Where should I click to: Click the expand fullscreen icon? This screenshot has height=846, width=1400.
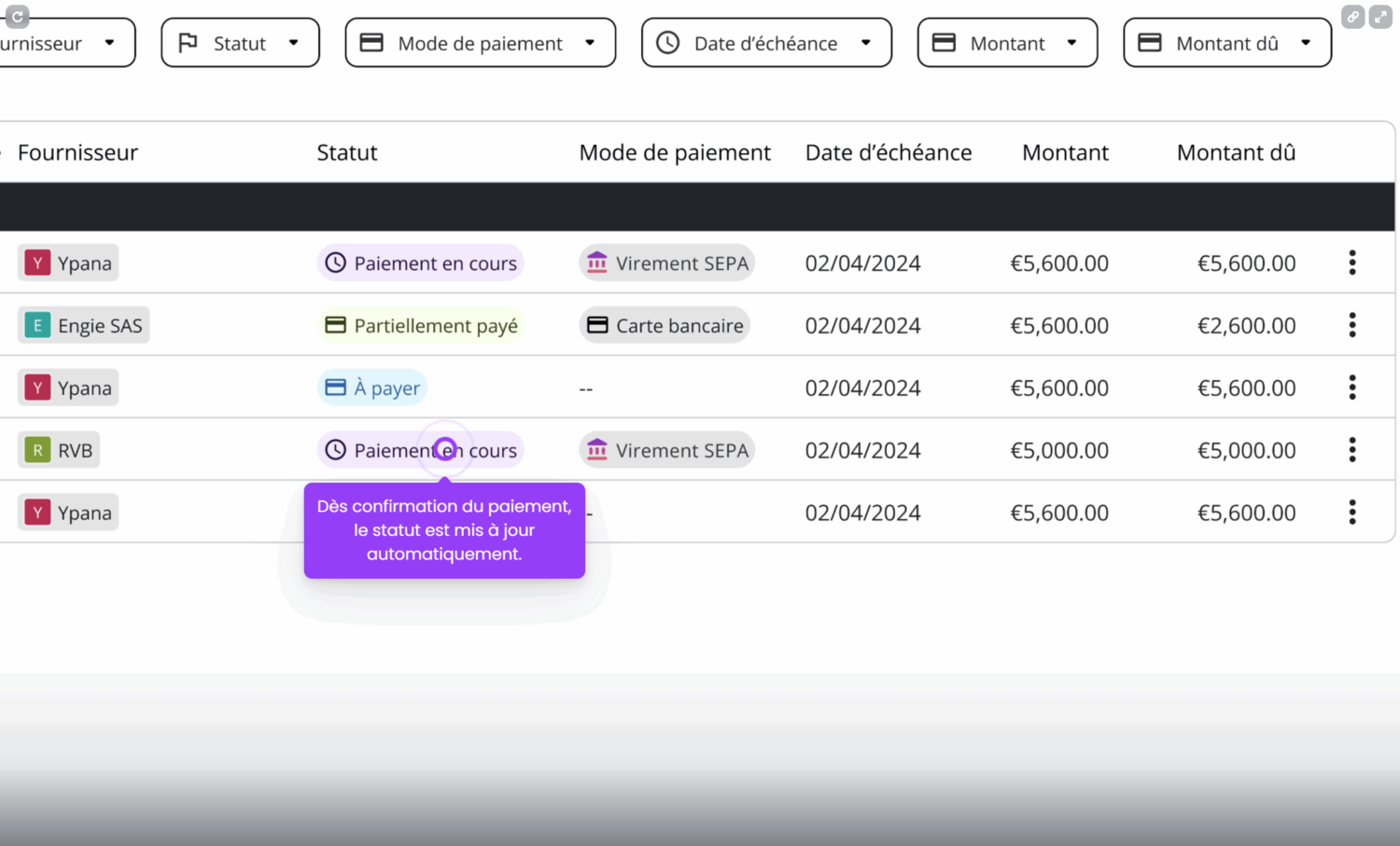point(1380,16)
